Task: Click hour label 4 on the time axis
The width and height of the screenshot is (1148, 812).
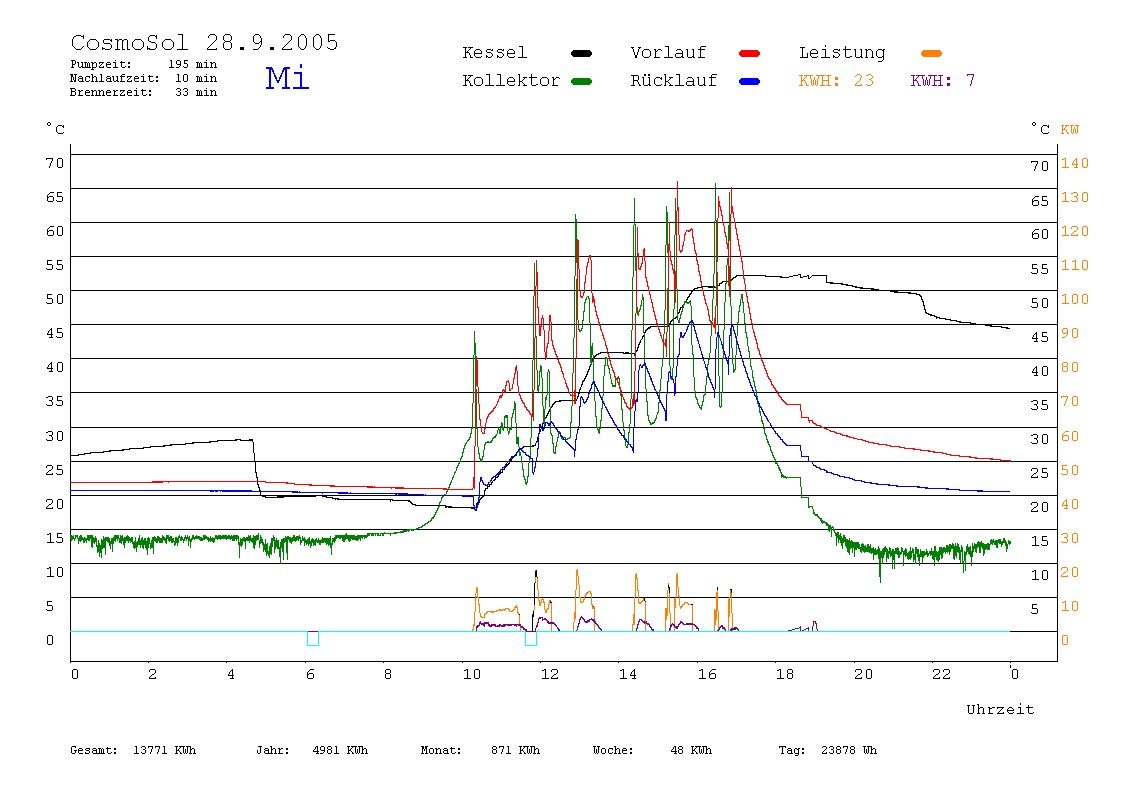Action: (231, 674)
